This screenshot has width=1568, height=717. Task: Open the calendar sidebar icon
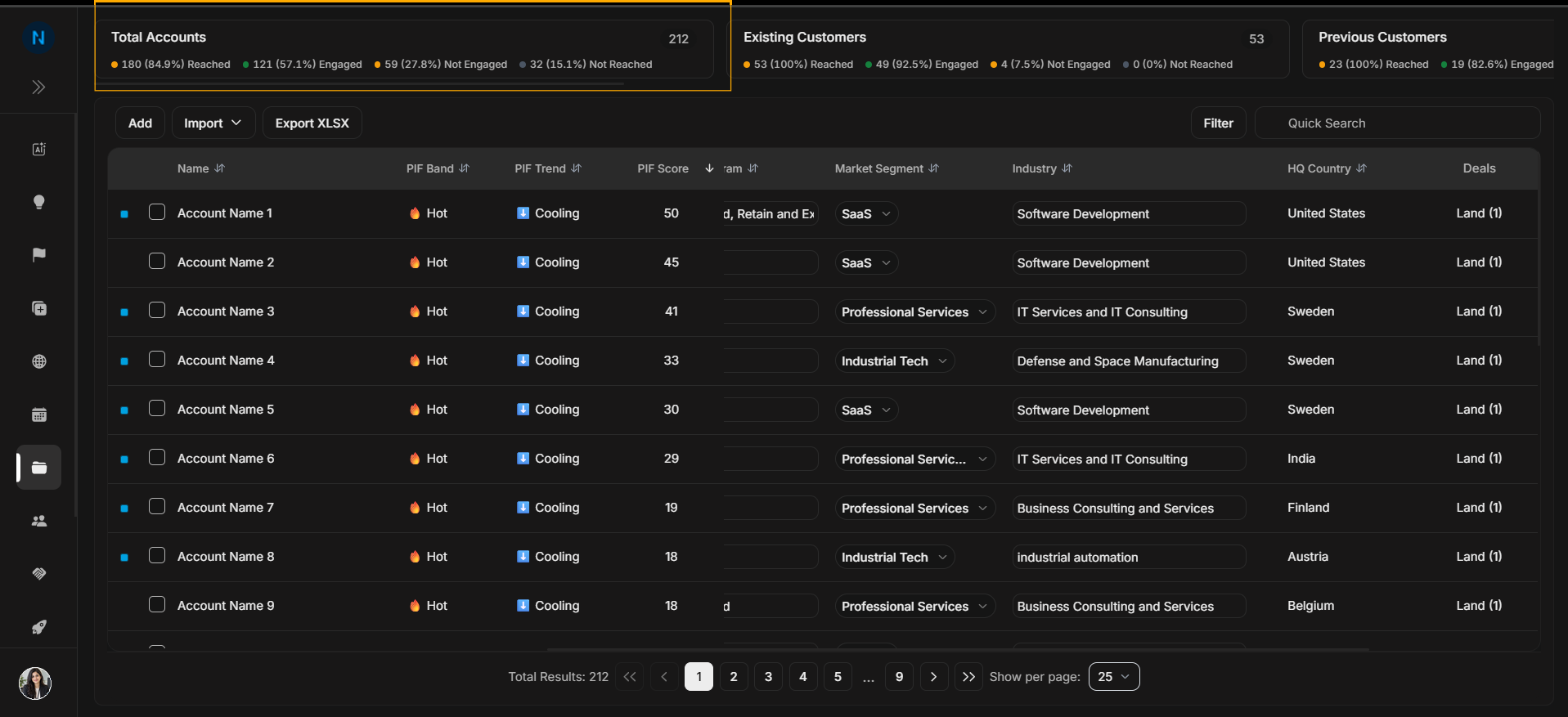38,415
